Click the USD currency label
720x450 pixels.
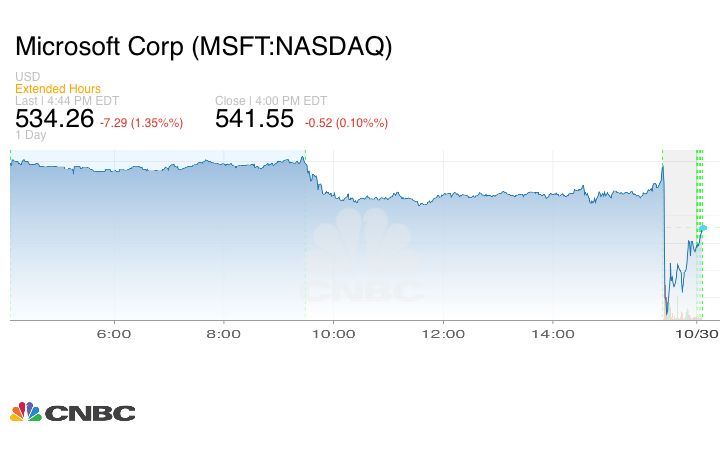click(x=27, y=77)
